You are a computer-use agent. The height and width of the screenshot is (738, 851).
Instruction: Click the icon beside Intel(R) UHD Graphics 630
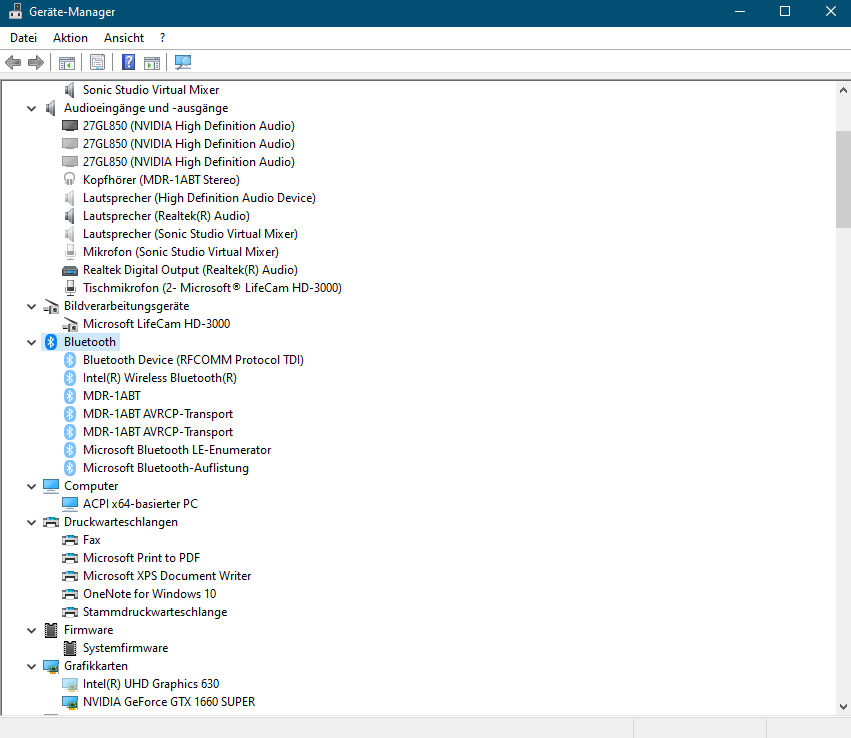[70, 684]
